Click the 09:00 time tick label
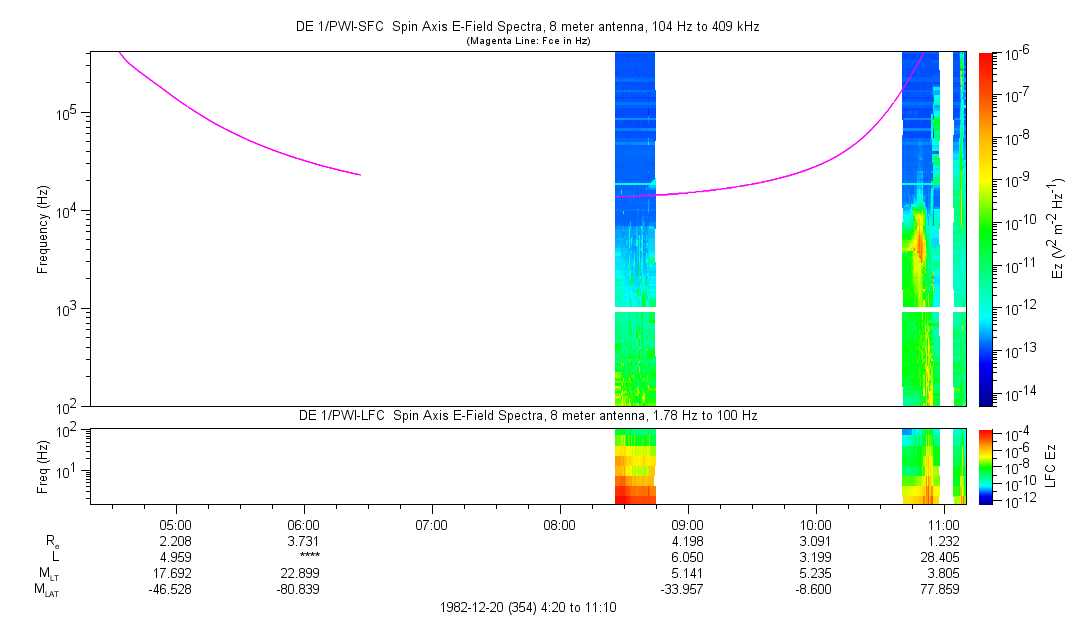 click(x=688, y=523)
